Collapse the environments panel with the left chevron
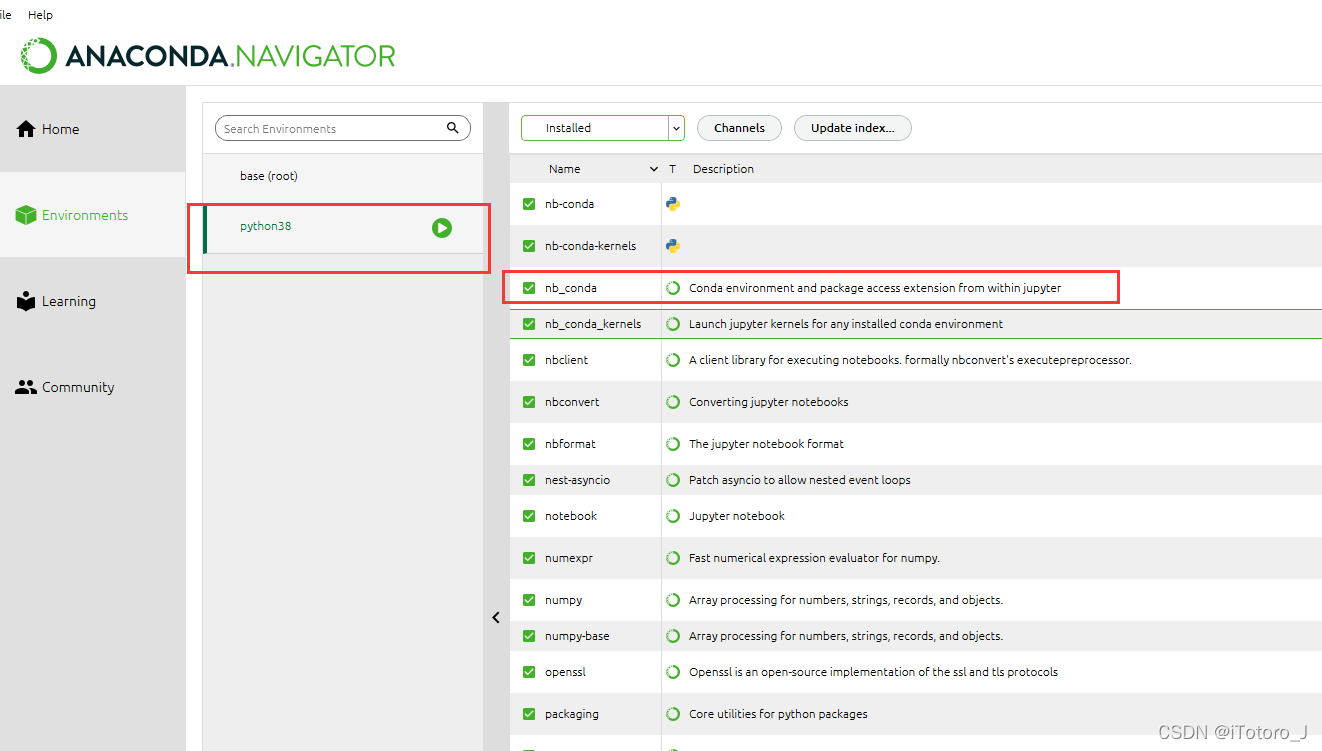 pyautogui.click(x=496, y=618)
